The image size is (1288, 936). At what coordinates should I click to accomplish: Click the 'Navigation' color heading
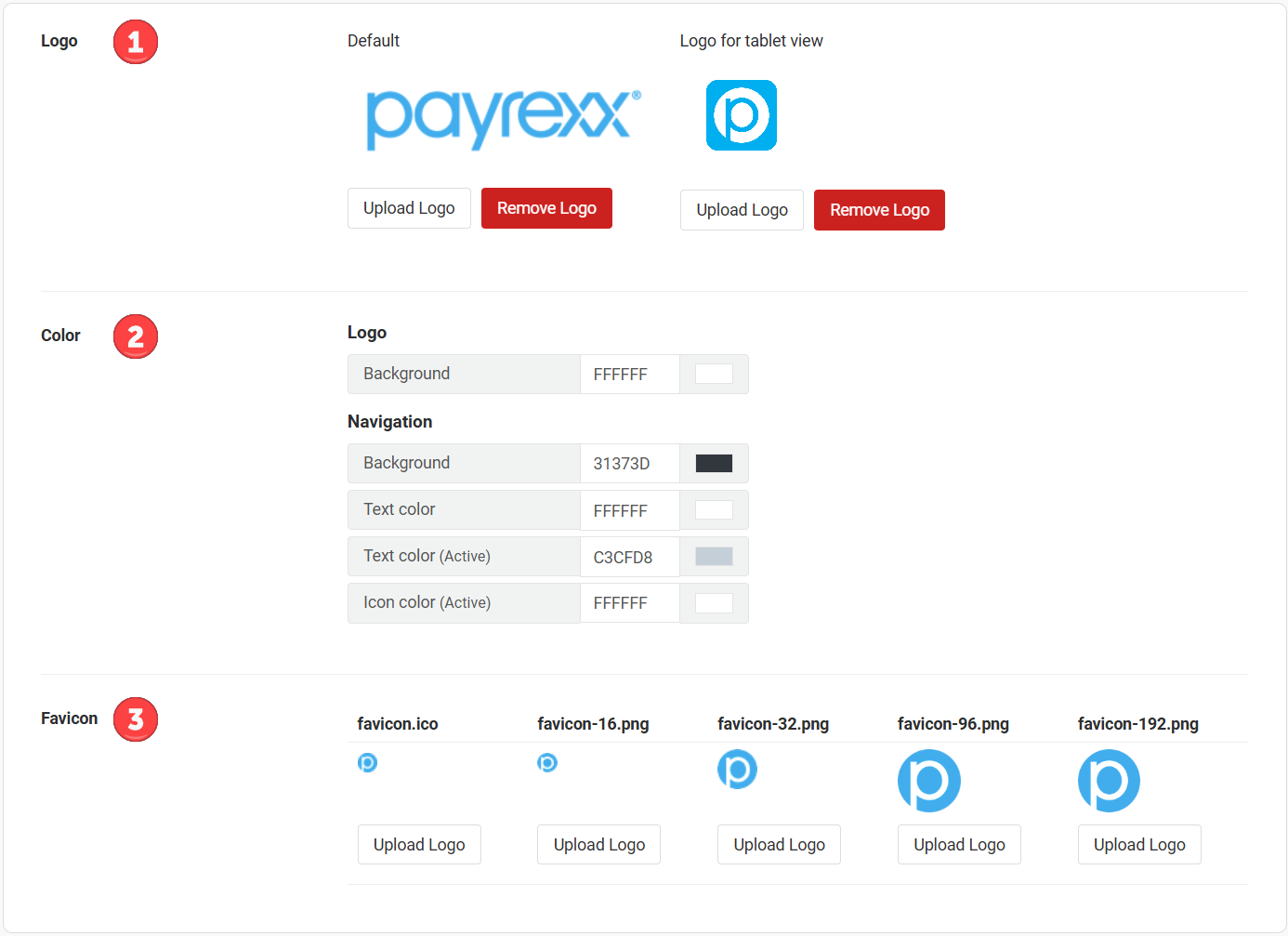tap(390, 422)
